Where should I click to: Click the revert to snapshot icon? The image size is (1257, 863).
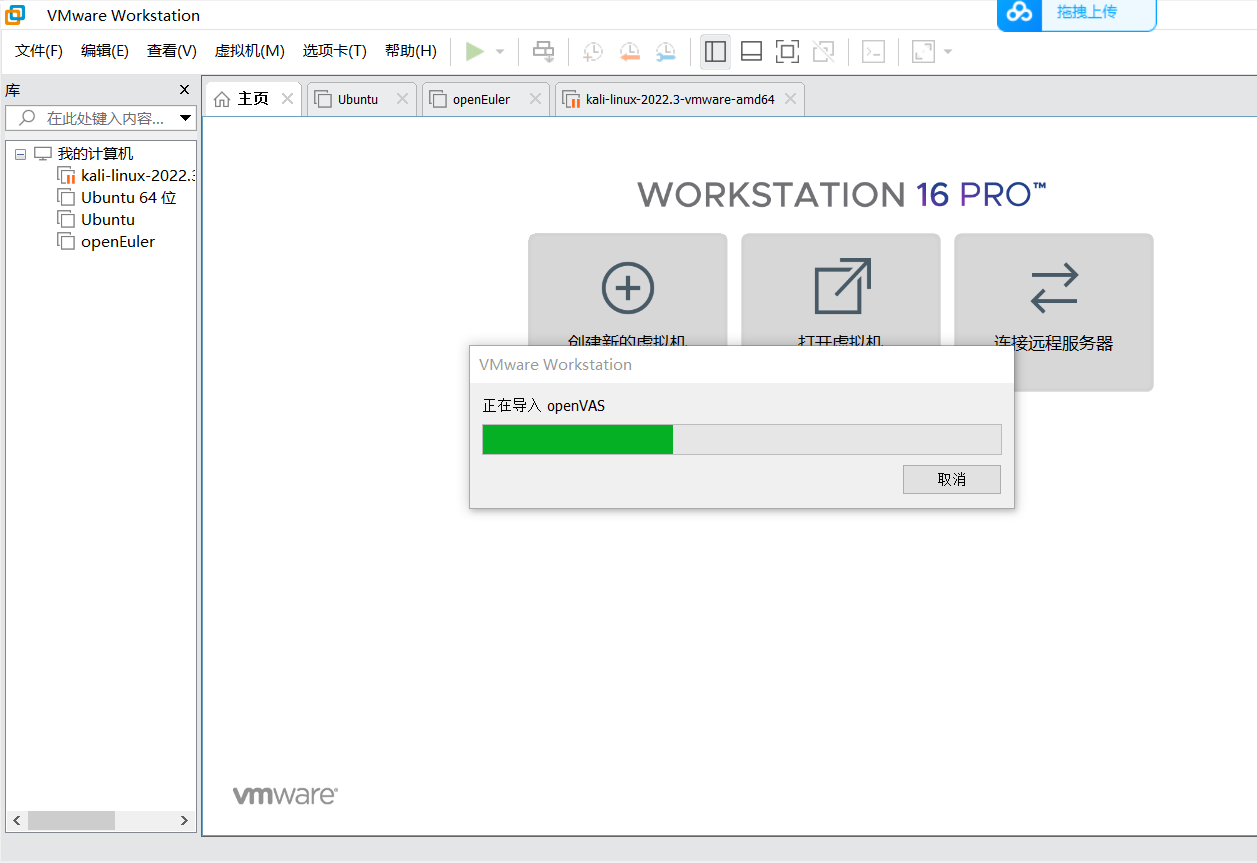629,52
